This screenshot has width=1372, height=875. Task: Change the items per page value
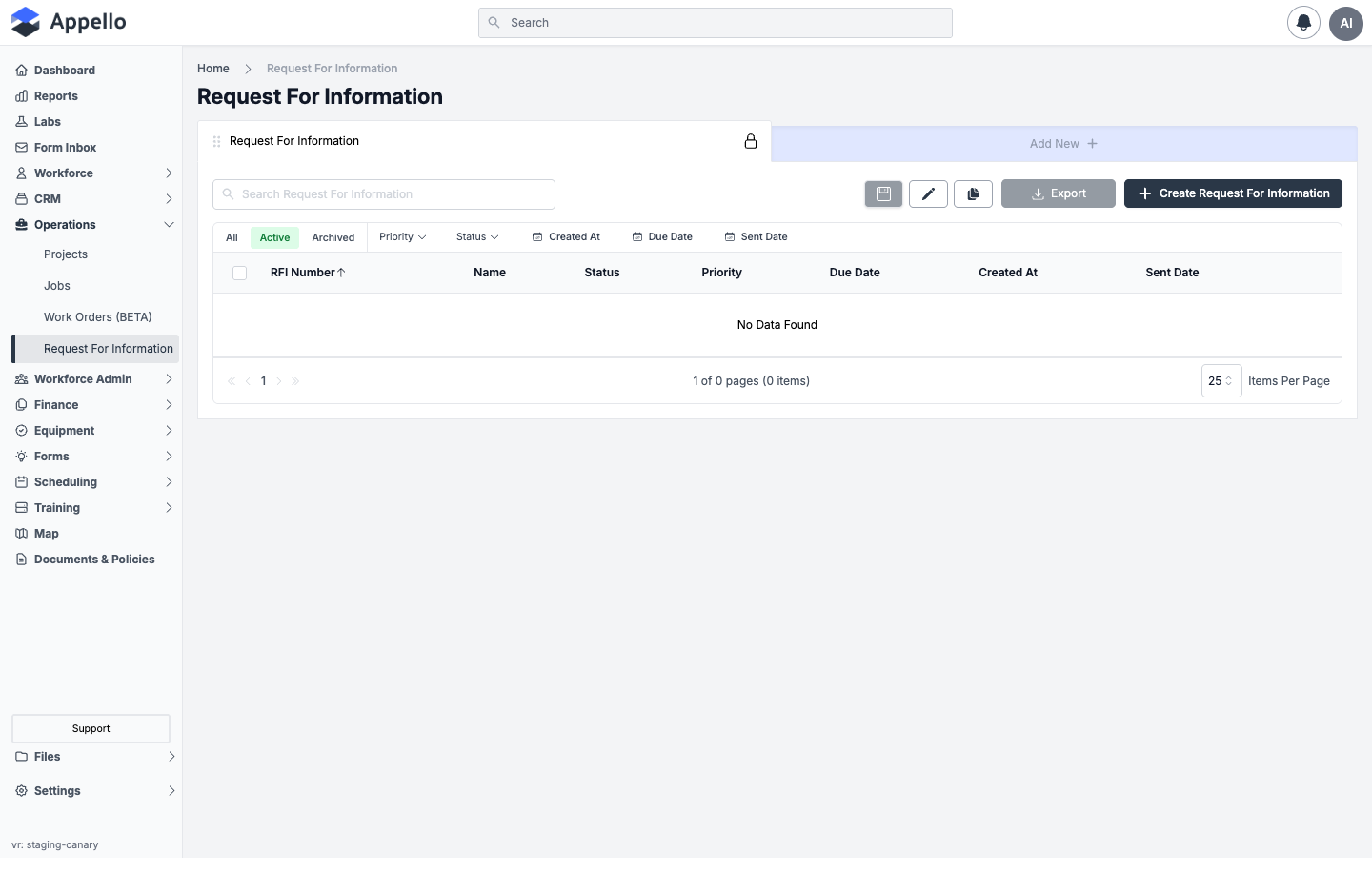1221,381
